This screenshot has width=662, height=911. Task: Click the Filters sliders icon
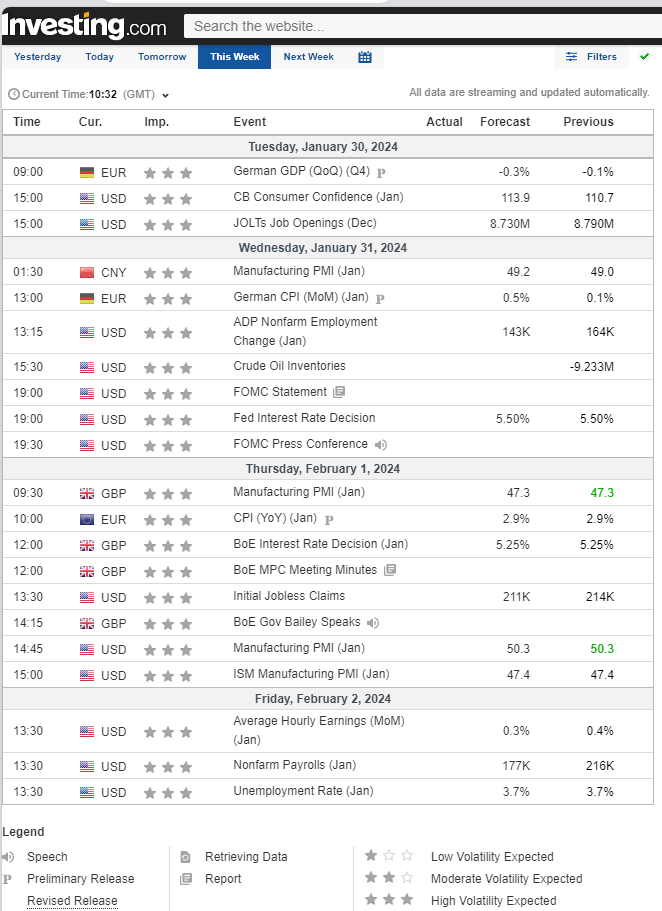pyautogui.click(x=572, y=57)
